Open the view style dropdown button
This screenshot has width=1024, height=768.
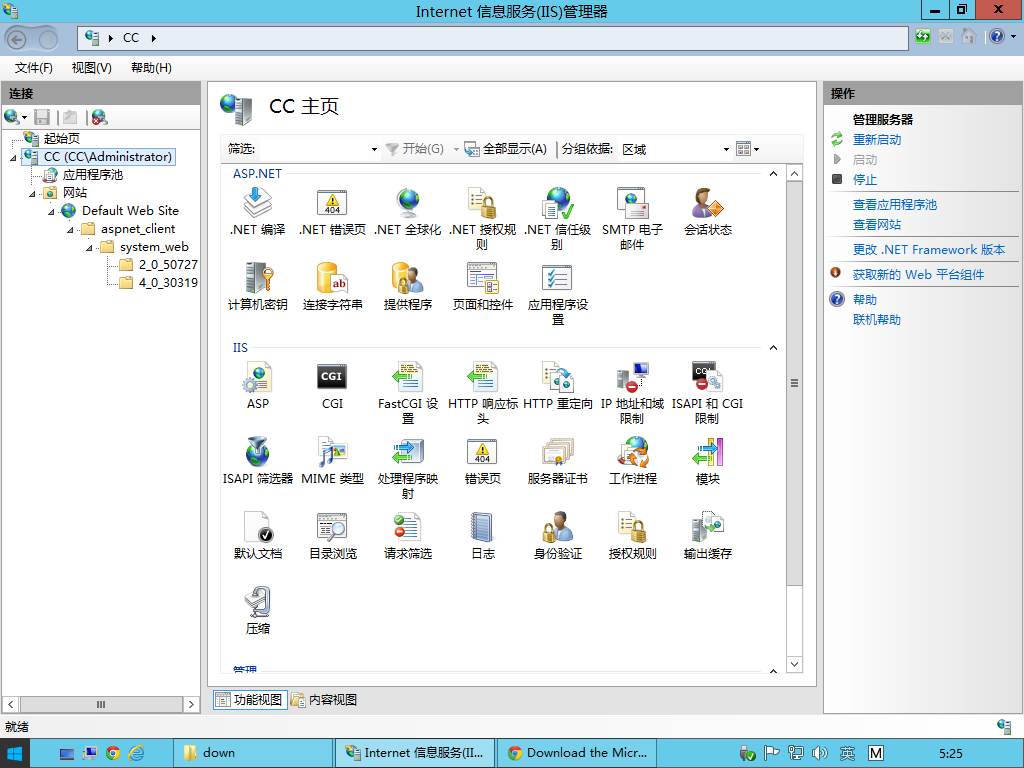click(747, 150)
